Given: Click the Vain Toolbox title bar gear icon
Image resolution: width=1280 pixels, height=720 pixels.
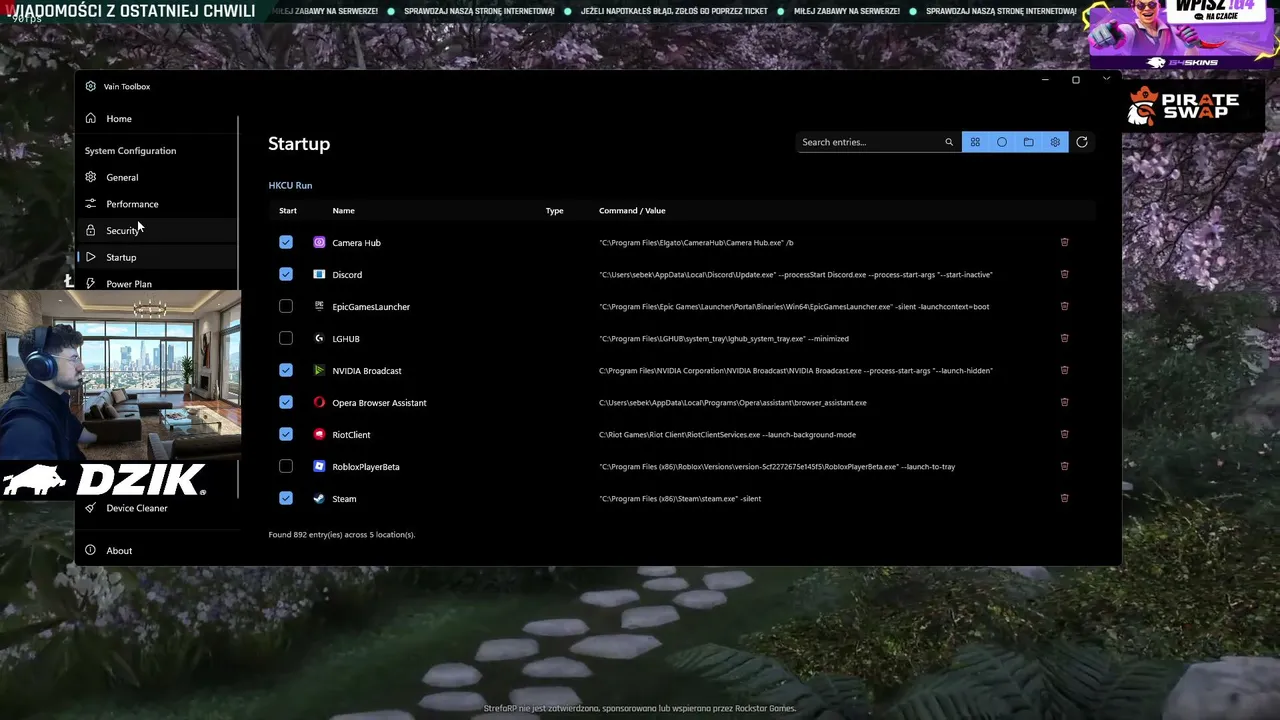Looking at the screenshot, I should (90, 86).
